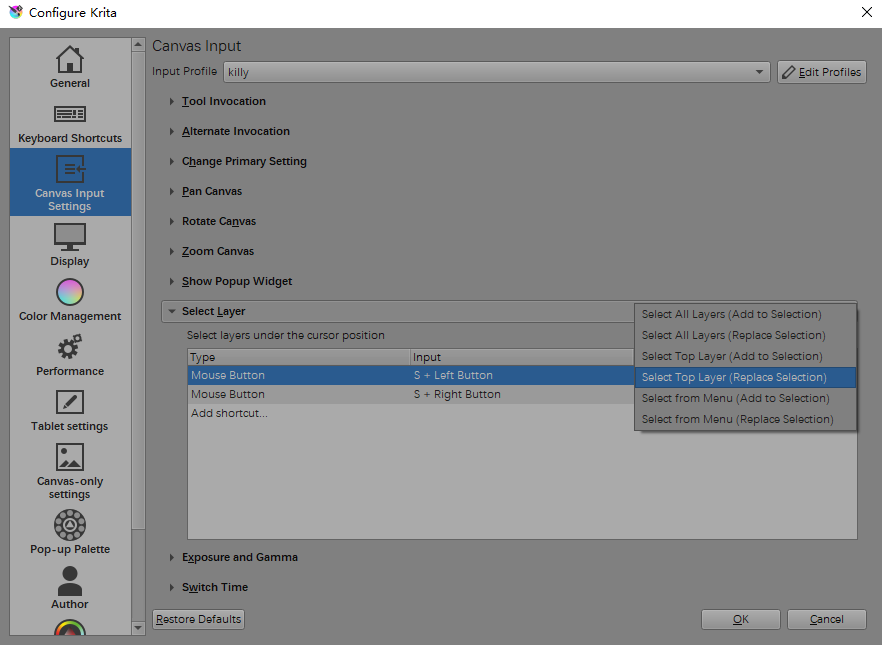
Task: Open the Author settings page
Action: [x=70, y=587]
